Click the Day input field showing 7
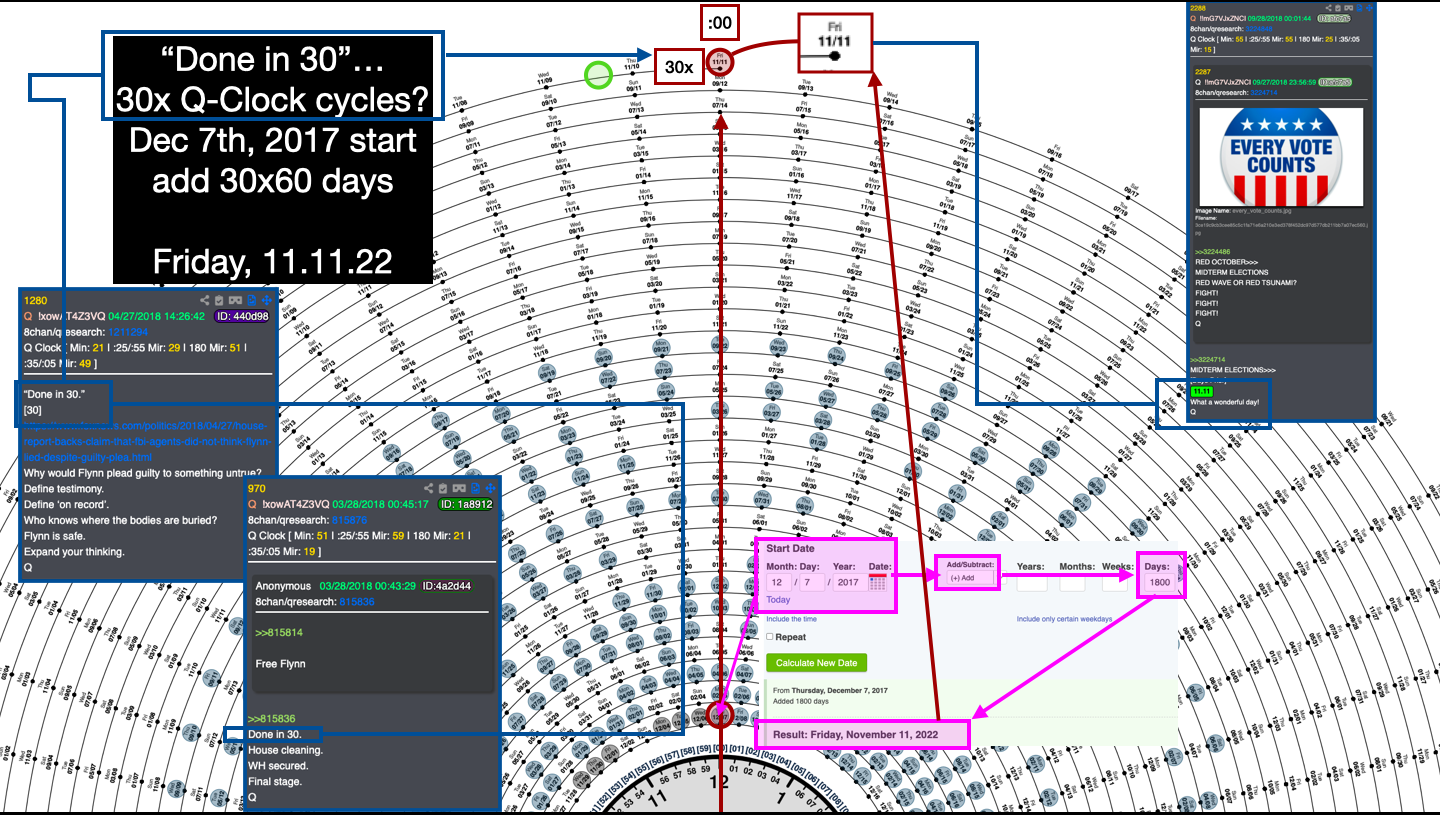Viewport: 1440px width, 815px height. tap(811, 581)
